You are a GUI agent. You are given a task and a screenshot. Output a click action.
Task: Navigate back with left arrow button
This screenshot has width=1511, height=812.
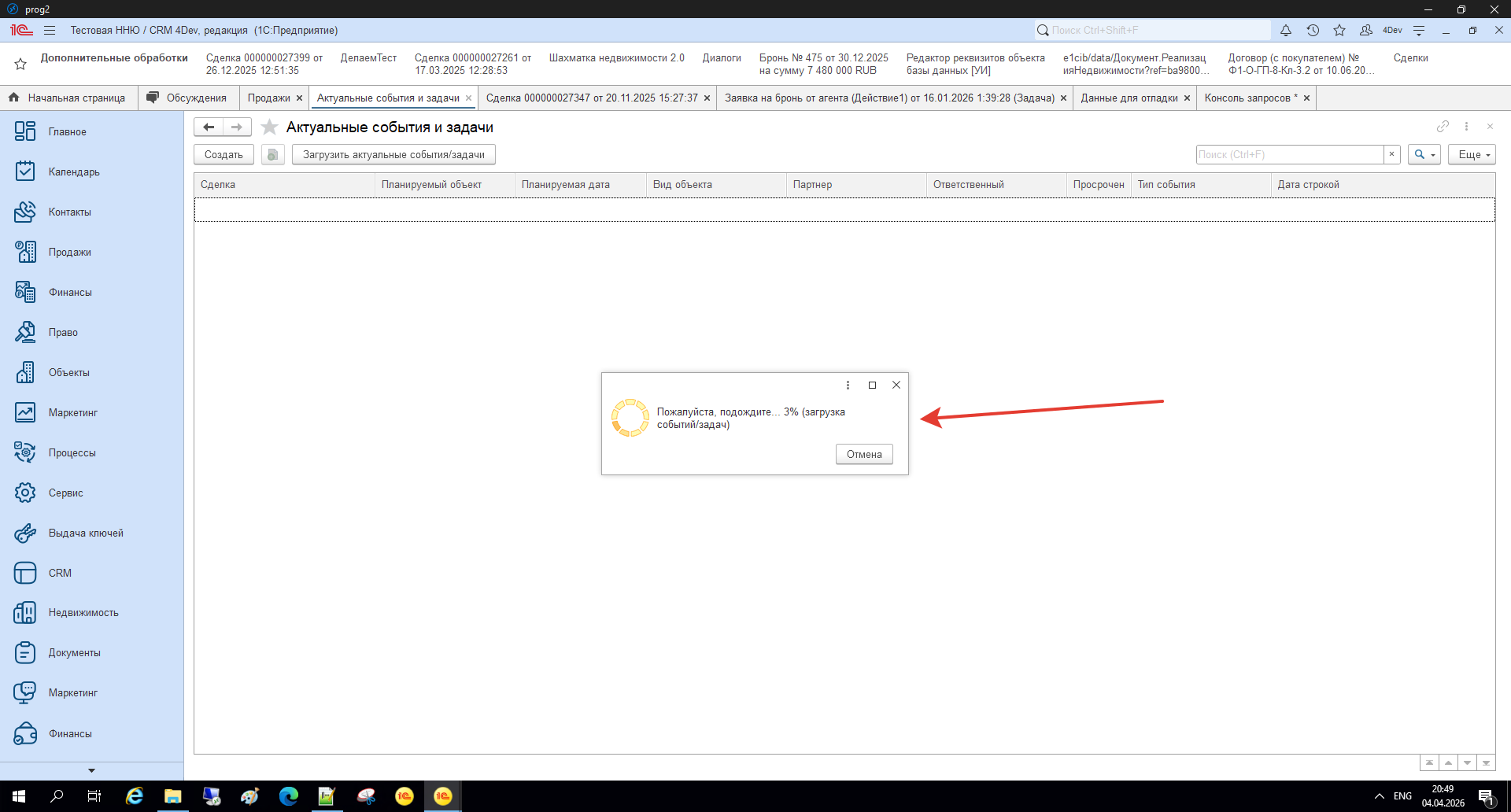pos(209,127)
